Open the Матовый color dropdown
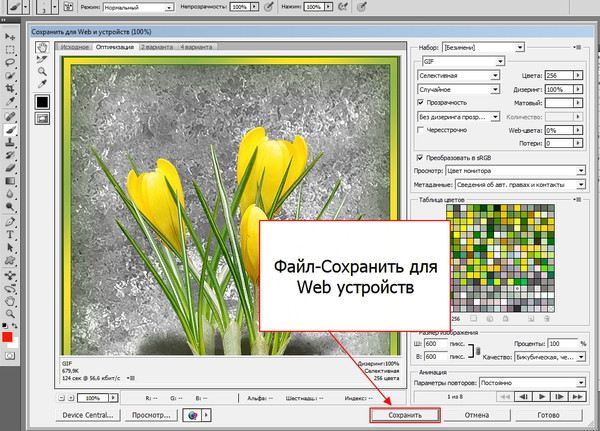The image size is (600, 431). point(578,103)
